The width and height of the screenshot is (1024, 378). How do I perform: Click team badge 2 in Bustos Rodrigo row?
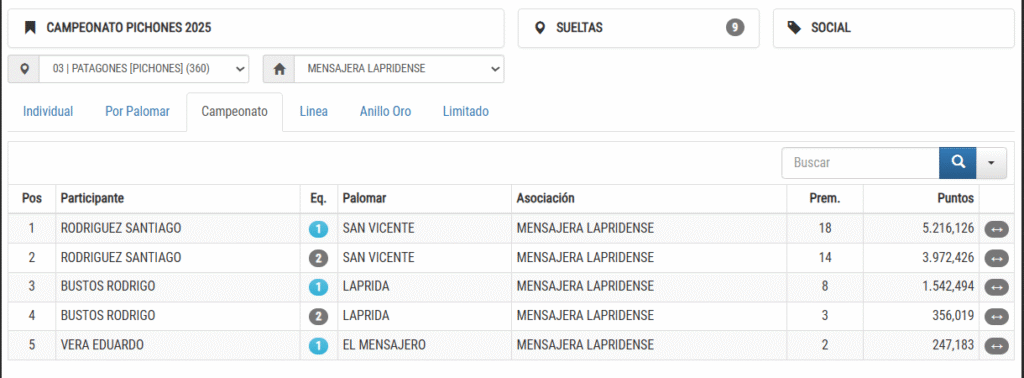[x=318, y=317]
